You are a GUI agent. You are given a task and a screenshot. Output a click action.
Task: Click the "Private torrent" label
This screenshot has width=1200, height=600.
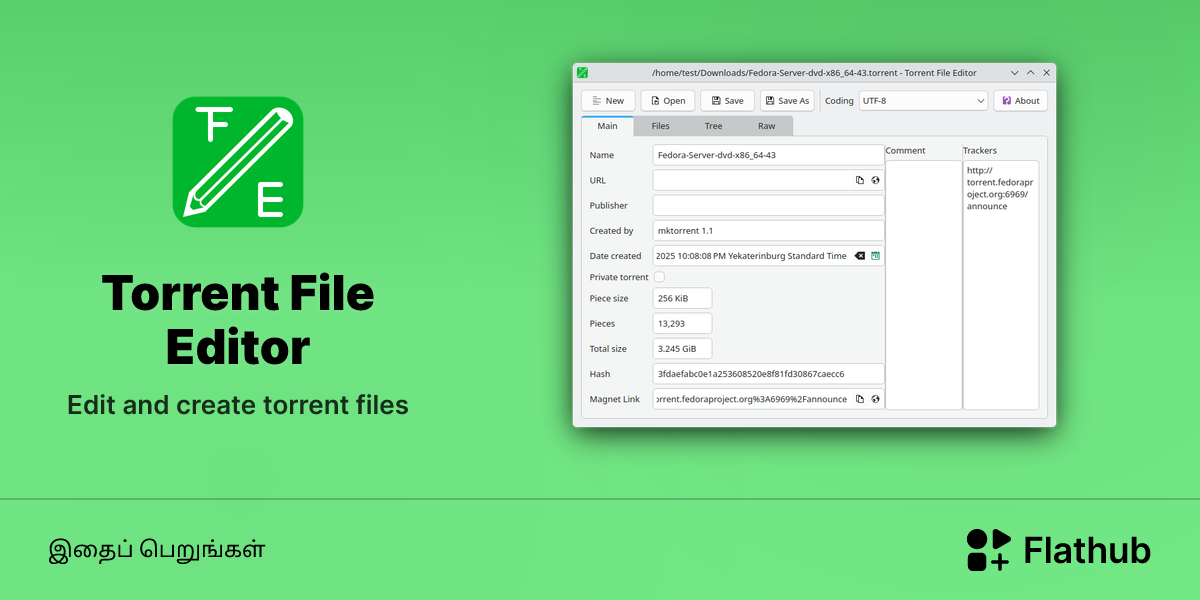pyautogui.click(x=619, y=277)
